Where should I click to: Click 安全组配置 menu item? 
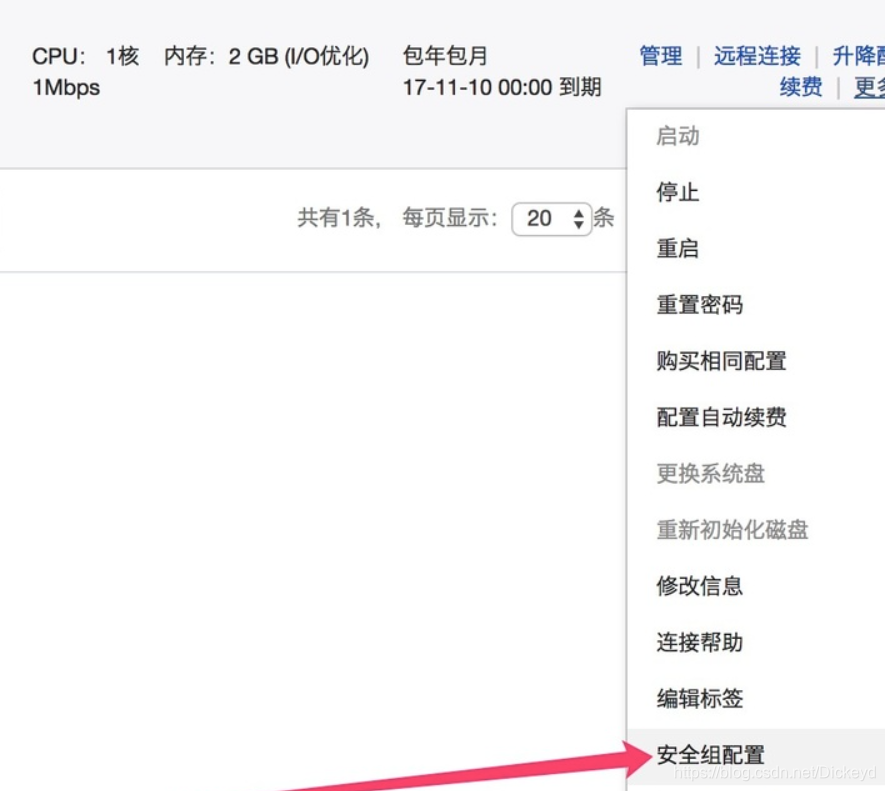tap(756, 755)
